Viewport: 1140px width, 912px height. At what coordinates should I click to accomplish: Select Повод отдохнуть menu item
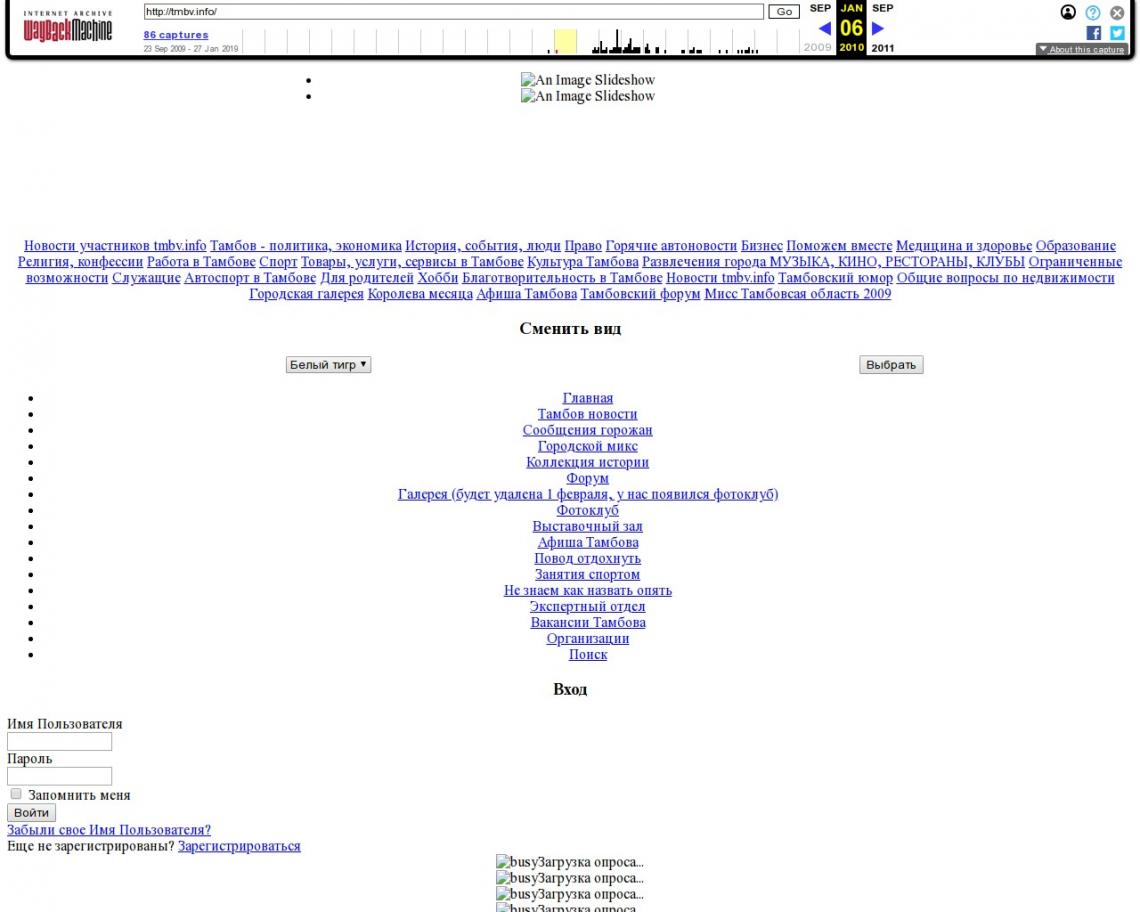(587, 559)
